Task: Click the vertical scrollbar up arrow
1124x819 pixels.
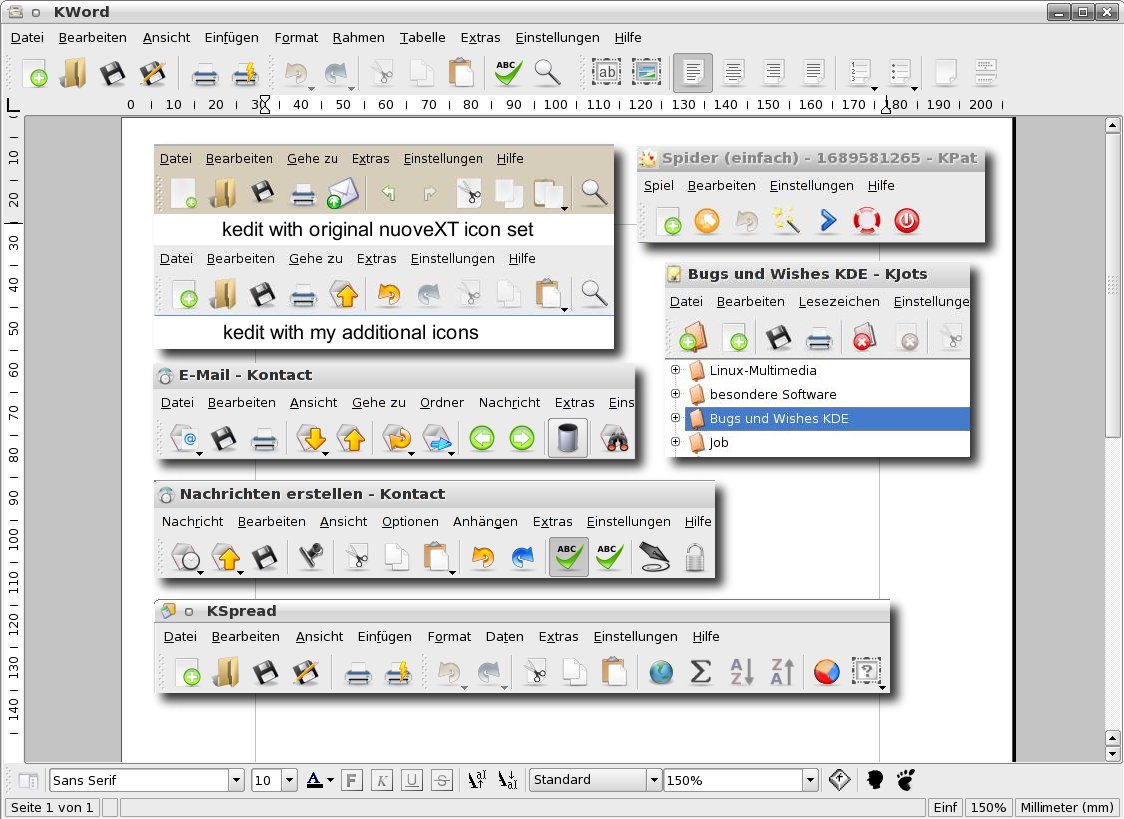Action: click(1112, 125)
